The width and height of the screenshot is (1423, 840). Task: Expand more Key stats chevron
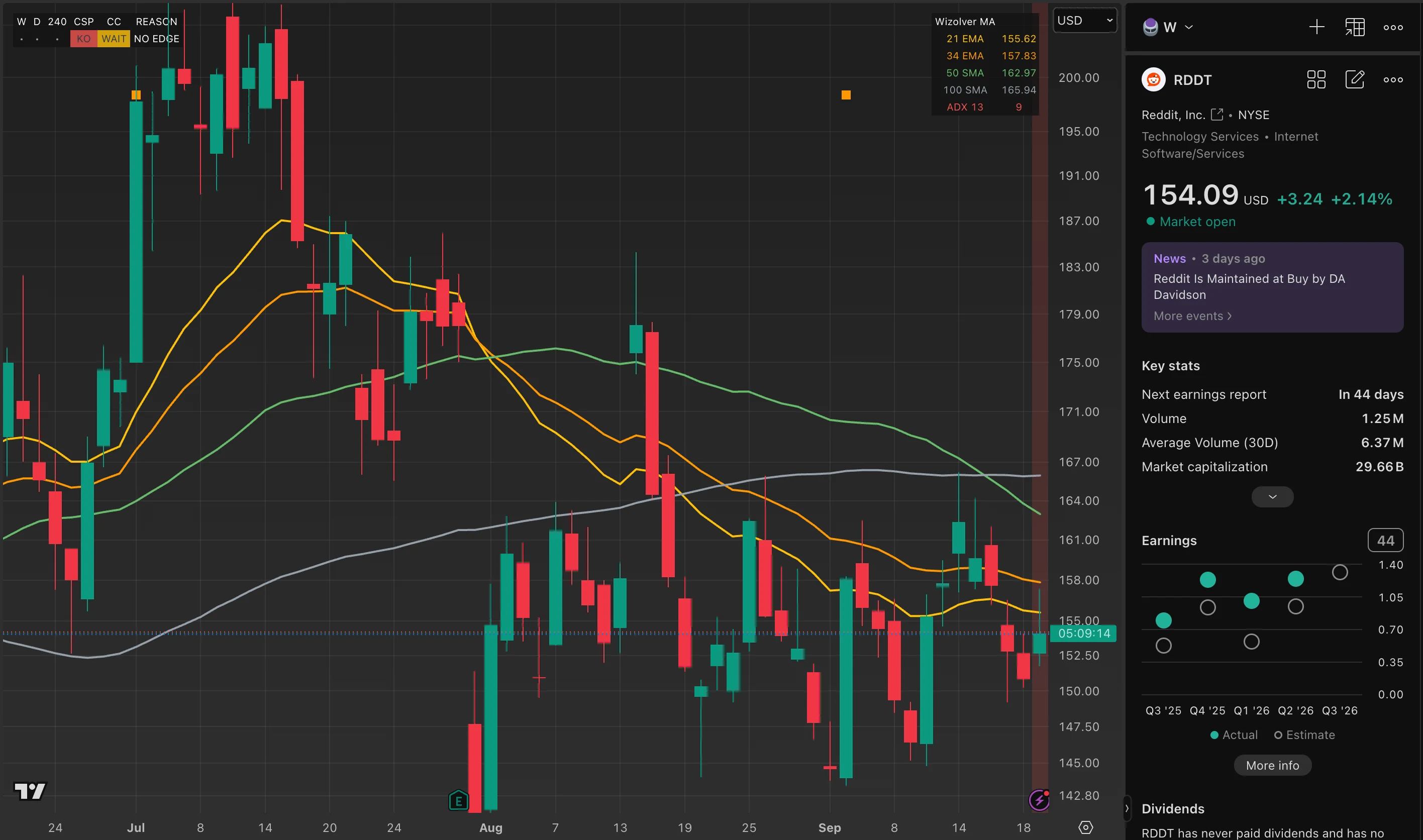point(1272,497)
